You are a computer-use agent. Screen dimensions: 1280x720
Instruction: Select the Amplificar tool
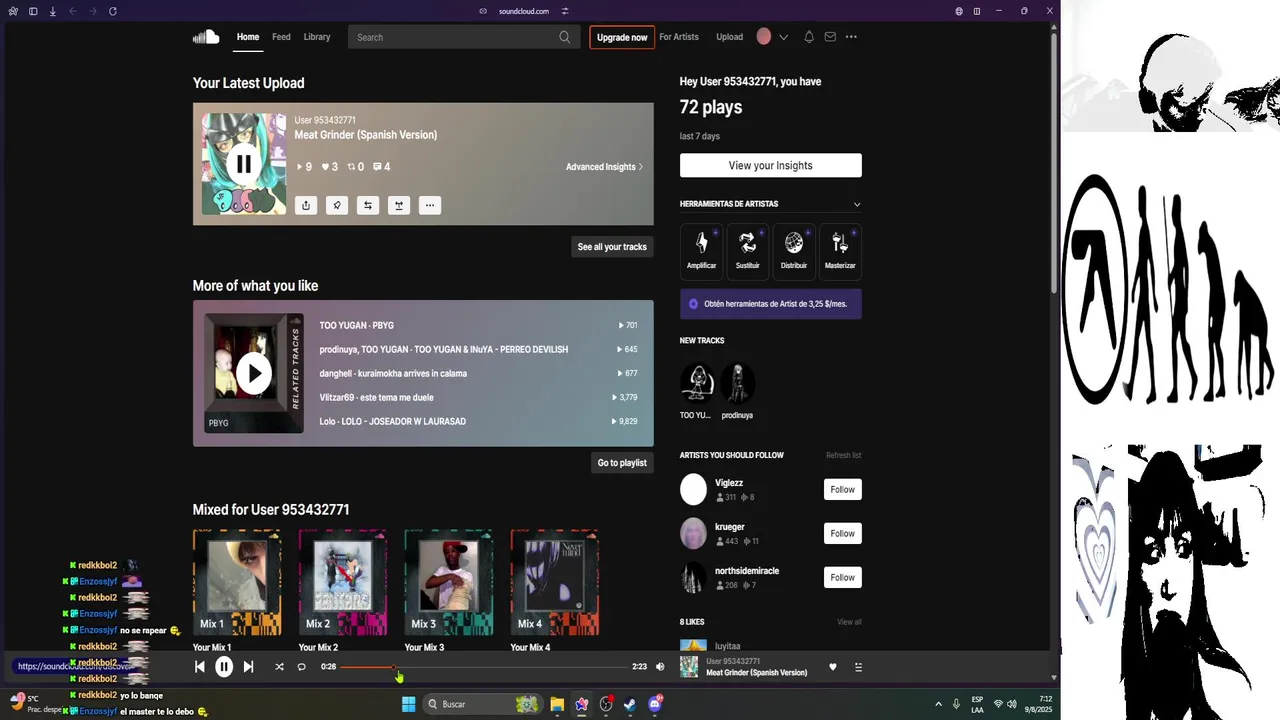point(701,251)
